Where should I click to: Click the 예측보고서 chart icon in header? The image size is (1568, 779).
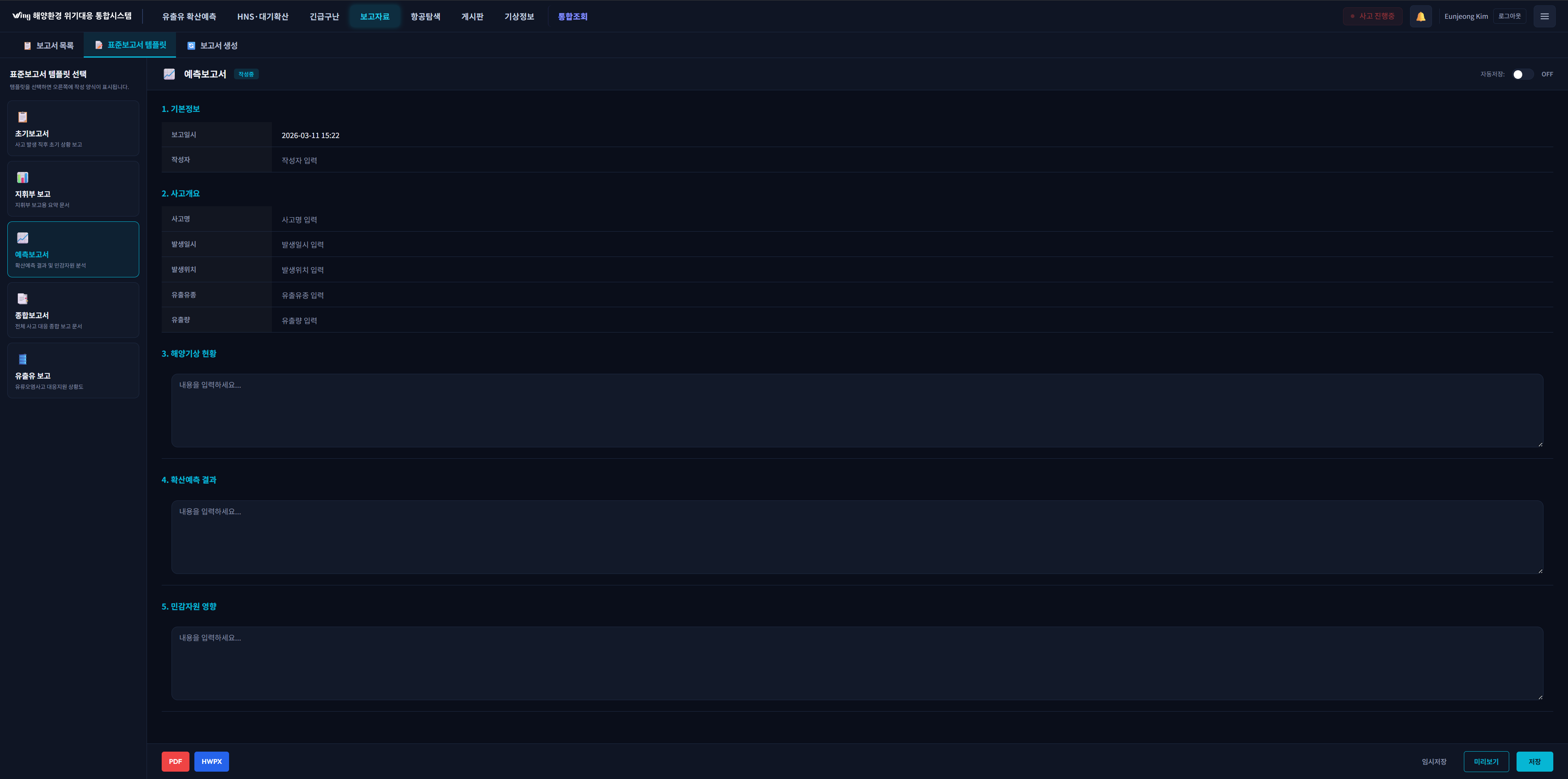[169, 74]
